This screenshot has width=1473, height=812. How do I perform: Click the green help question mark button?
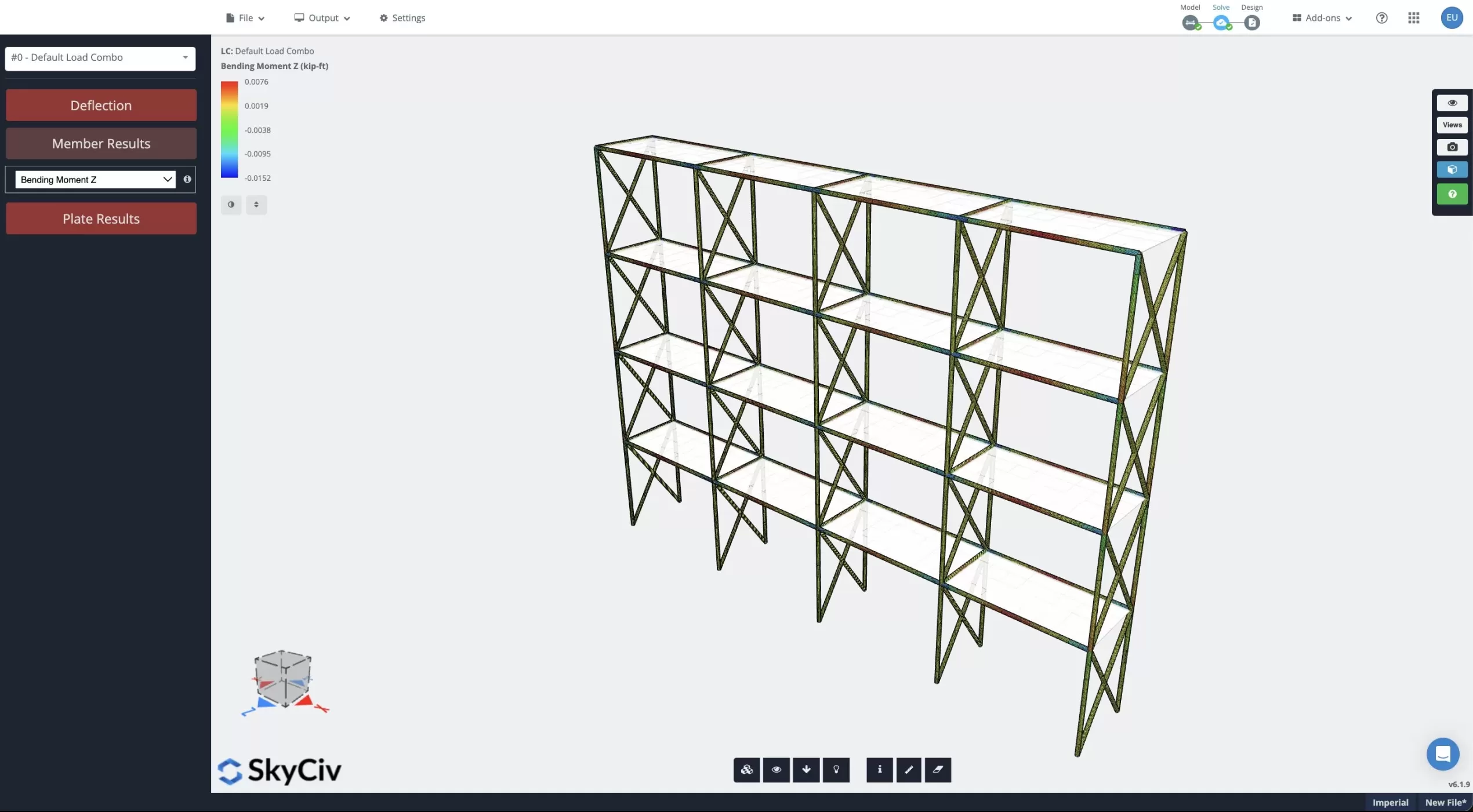coord(1452,193)
